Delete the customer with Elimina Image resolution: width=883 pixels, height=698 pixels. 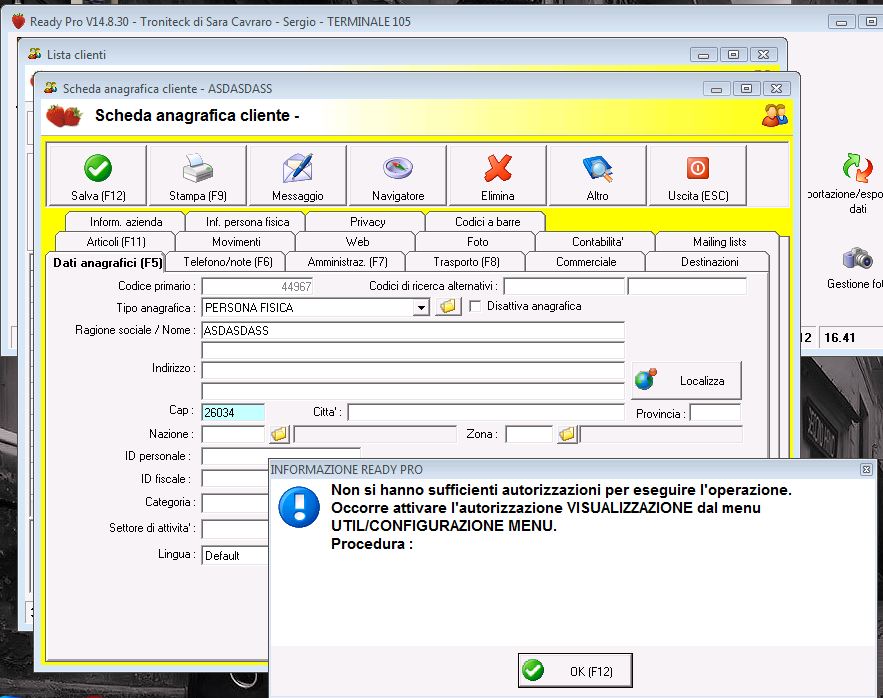pos(498,175)
